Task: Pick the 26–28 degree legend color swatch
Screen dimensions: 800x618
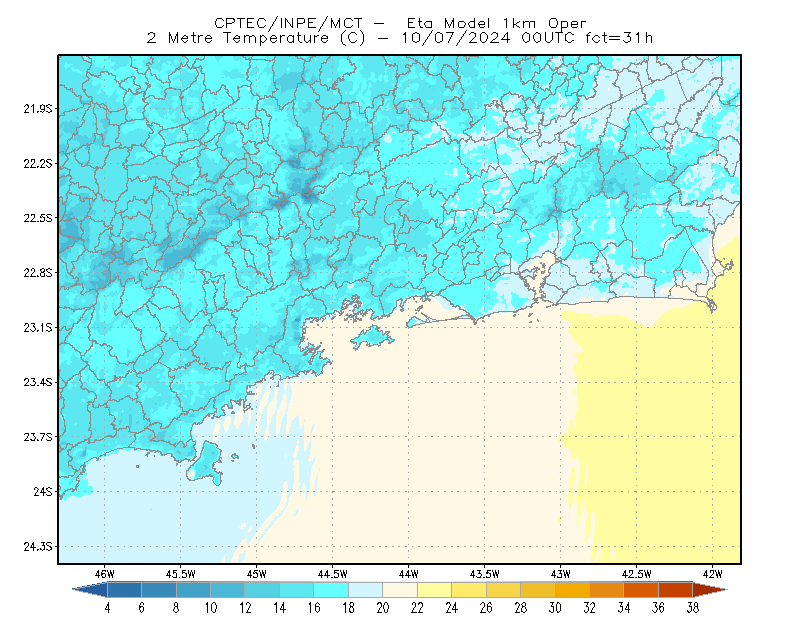Action: point(503,590)
